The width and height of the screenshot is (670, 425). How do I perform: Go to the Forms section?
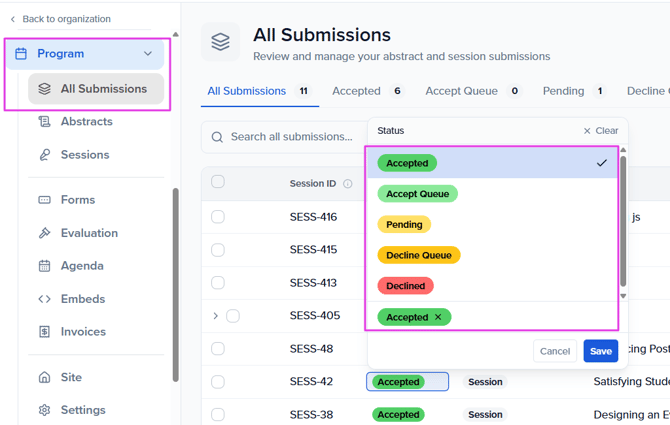[77, 200]
